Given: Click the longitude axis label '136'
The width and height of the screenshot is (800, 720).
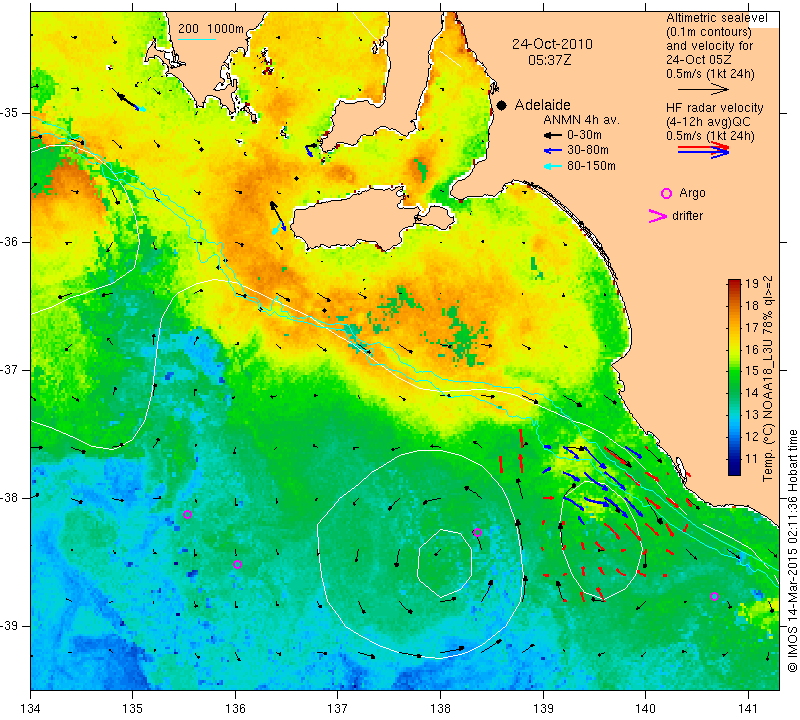Looking at the screenshot, I should (x=235, y=708).
